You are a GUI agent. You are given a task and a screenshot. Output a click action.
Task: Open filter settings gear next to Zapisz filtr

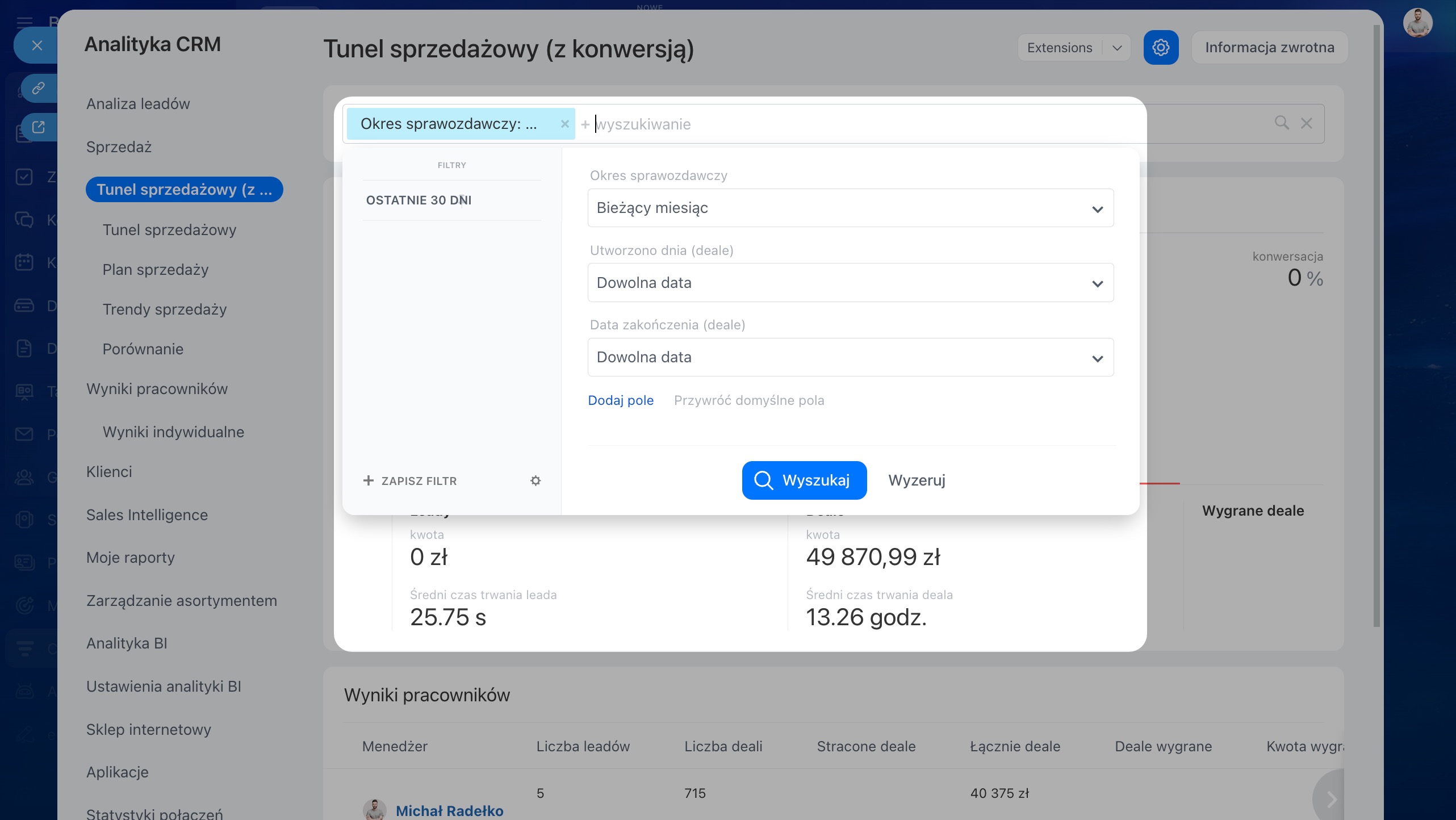(535, 481)
